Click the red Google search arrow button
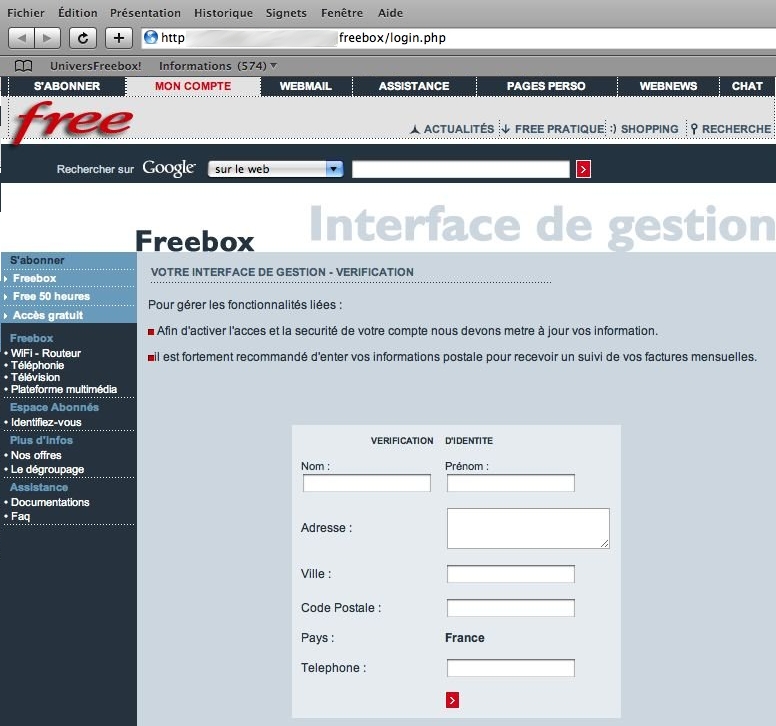The width and height of the screenshot is (776, 726). click(x=584, y=169)
